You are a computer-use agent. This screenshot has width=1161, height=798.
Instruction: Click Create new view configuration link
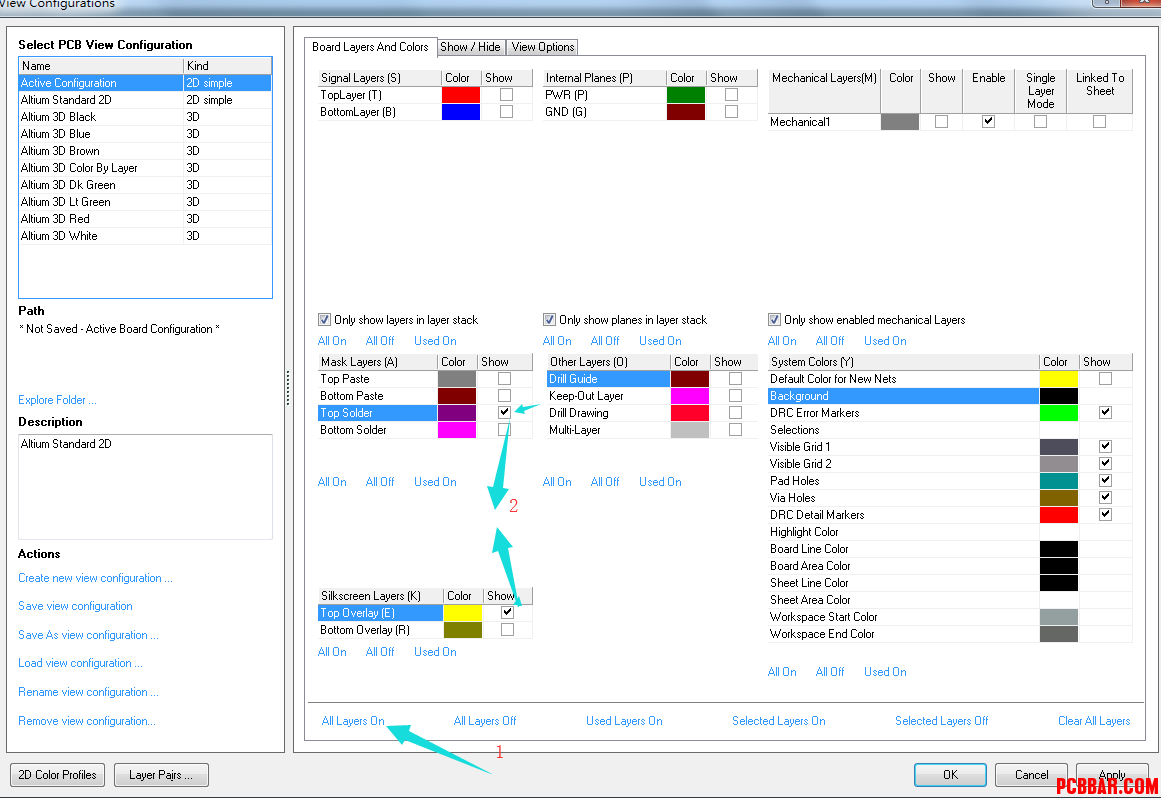[96, 578]
